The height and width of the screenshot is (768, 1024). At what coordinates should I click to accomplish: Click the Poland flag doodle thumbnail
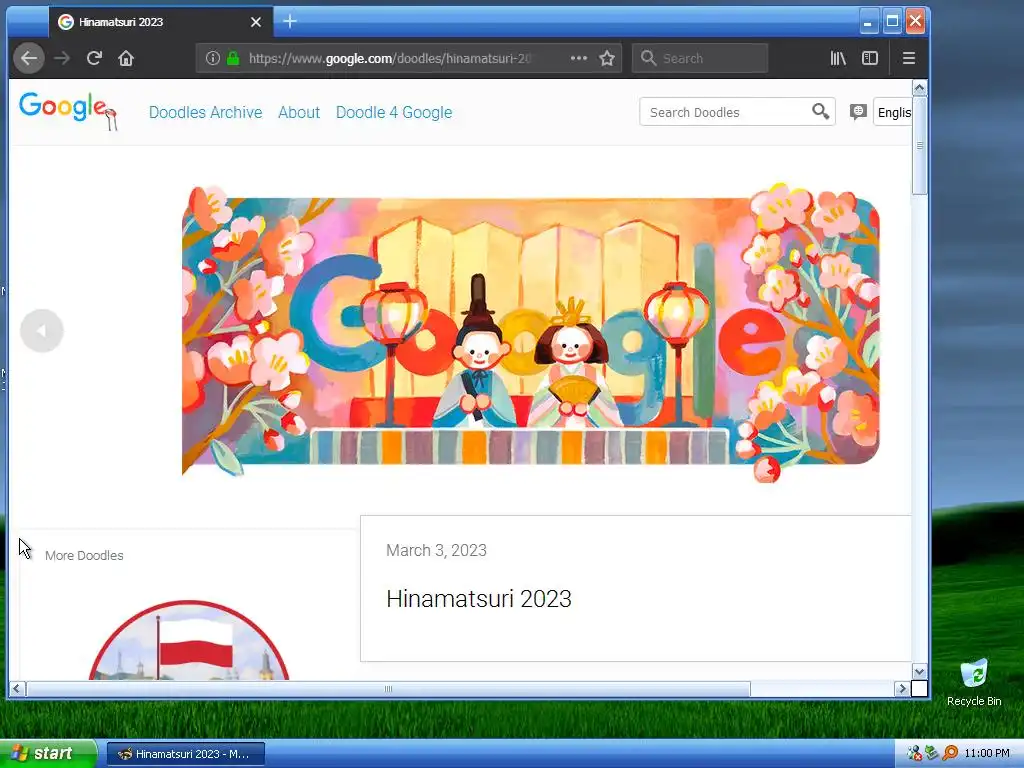click(x=189, y=641)
